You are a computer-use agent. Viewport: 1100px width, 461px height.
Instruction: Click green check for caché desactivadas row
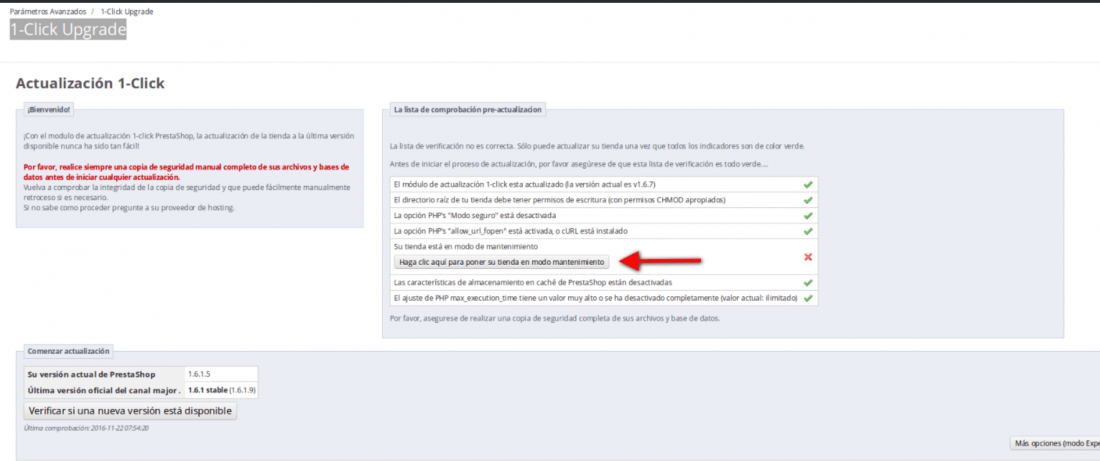807,283
